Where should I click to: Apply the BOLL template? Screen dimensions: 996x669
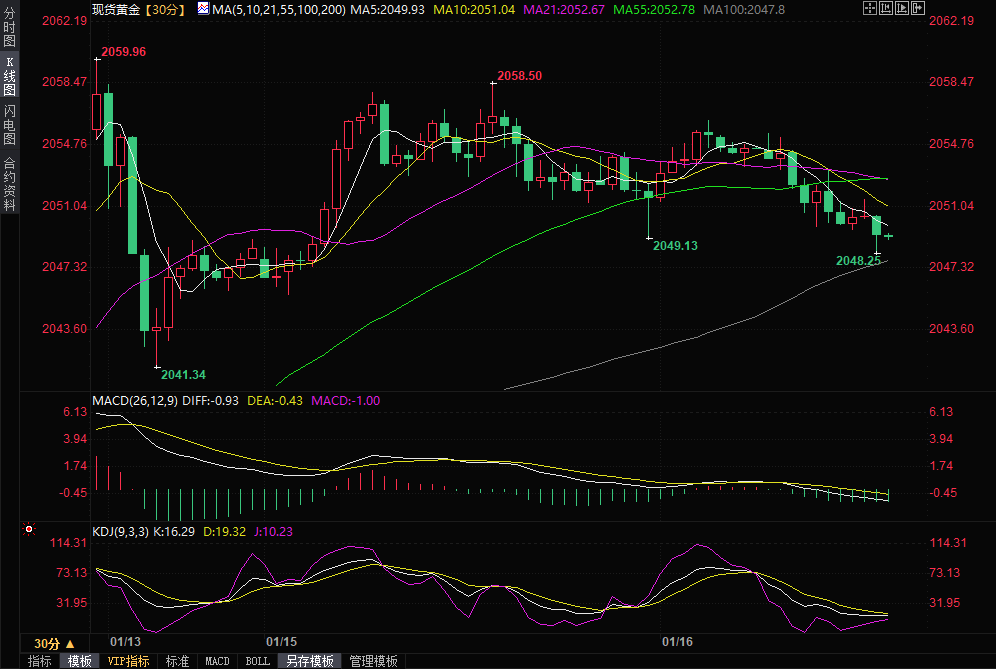[x=257, y=661]
